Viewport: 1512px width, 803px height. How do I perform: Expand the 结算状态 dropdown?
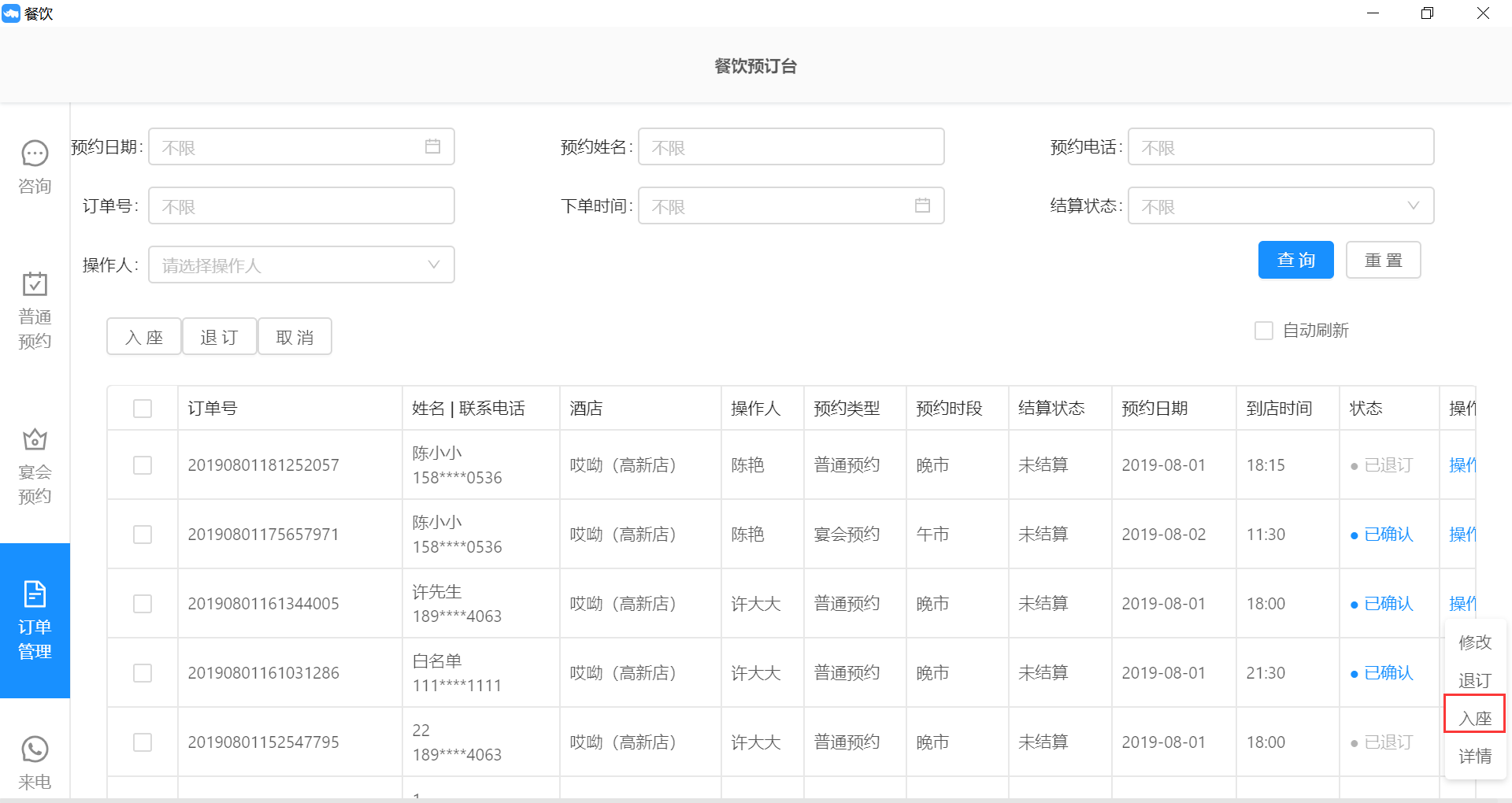[x=1280, y=205]
